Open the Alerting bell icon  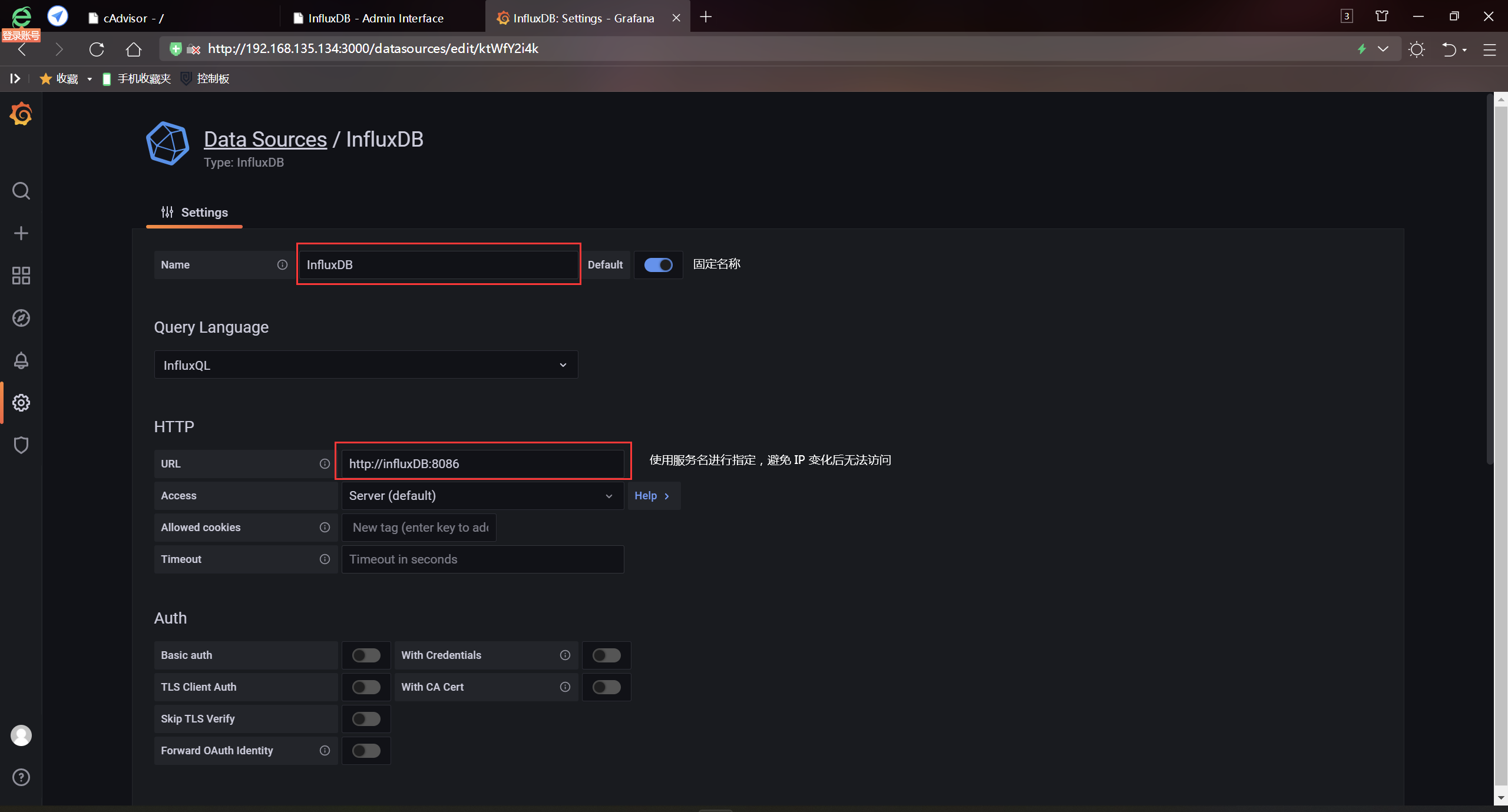tap(21, 360)
